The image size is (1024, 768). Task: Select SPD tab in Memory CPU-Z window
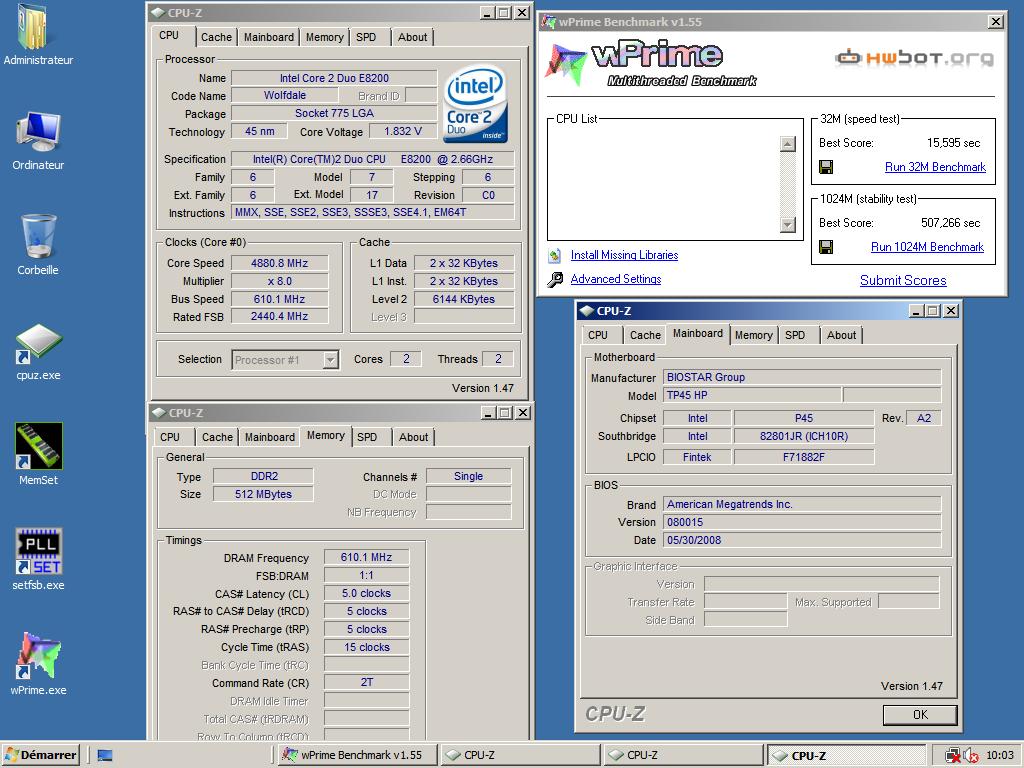pyautogui.click(x=367, y=437)
